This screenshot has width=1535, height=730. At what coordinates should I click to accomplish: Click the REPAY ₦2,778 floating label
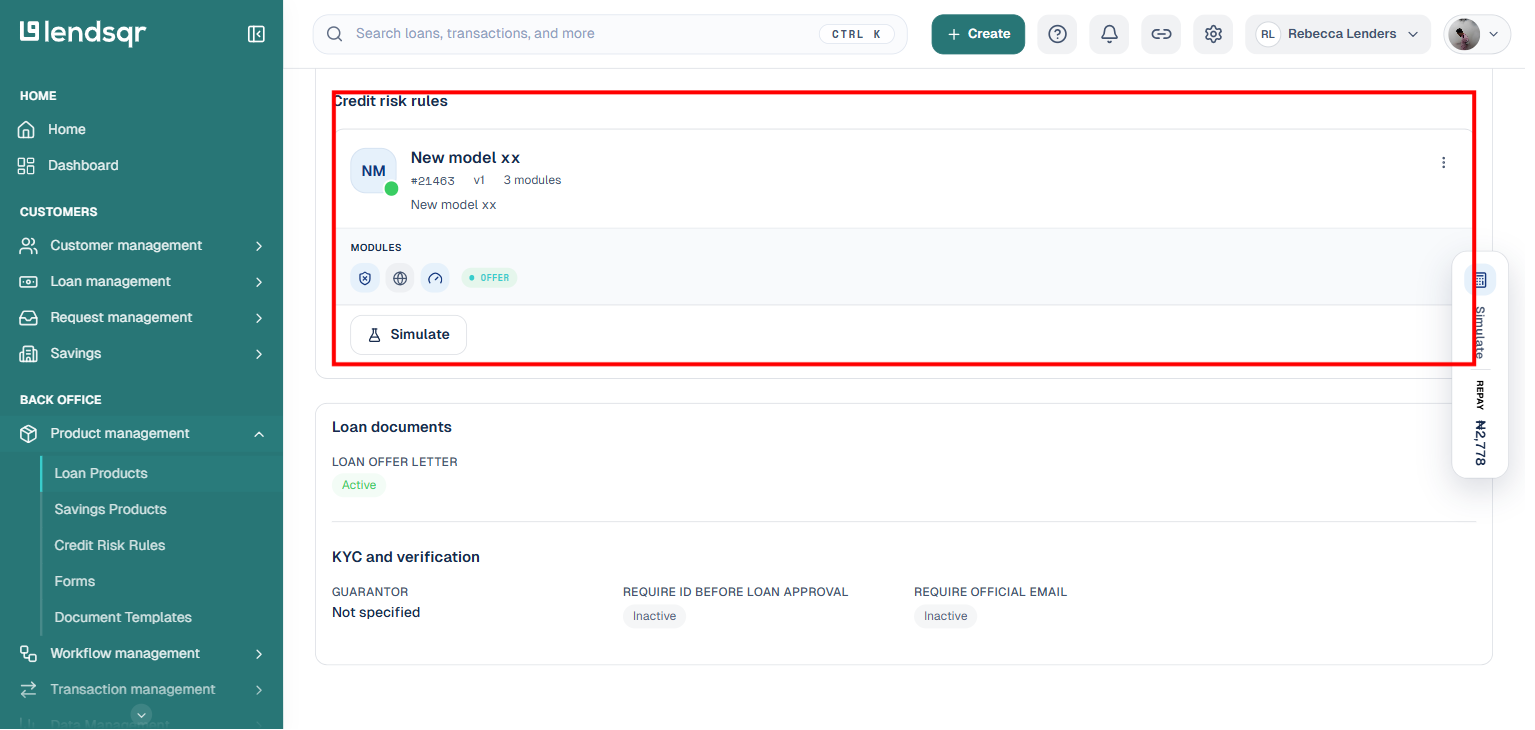click(x=1480, y=423)
